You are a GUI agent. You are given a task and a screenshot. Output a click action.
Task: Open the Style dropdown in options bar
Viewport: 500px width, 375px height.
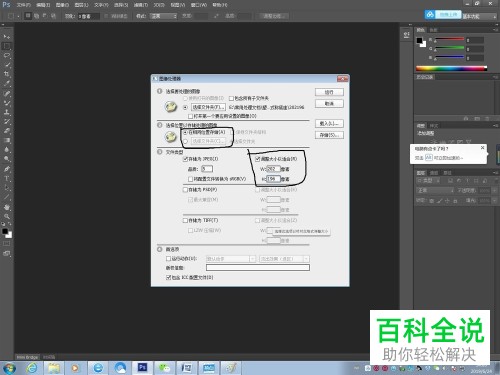pyautogui.click(x=163, y=16)
